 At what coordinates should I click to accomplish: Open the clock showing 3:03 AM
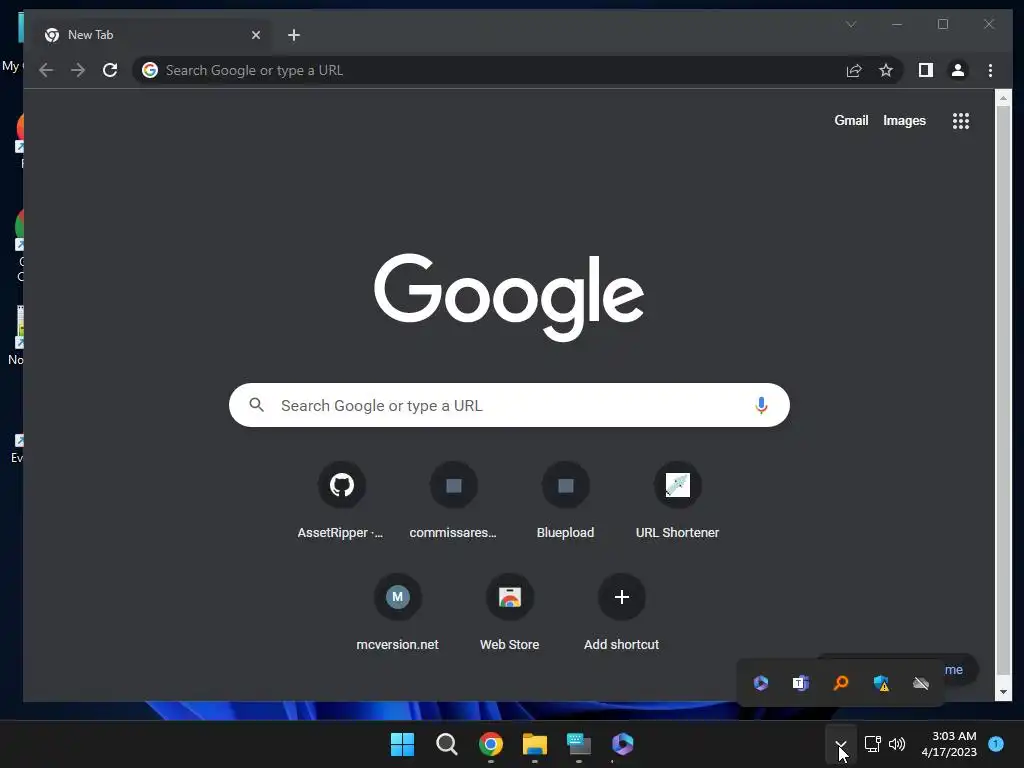click(949, 744)
